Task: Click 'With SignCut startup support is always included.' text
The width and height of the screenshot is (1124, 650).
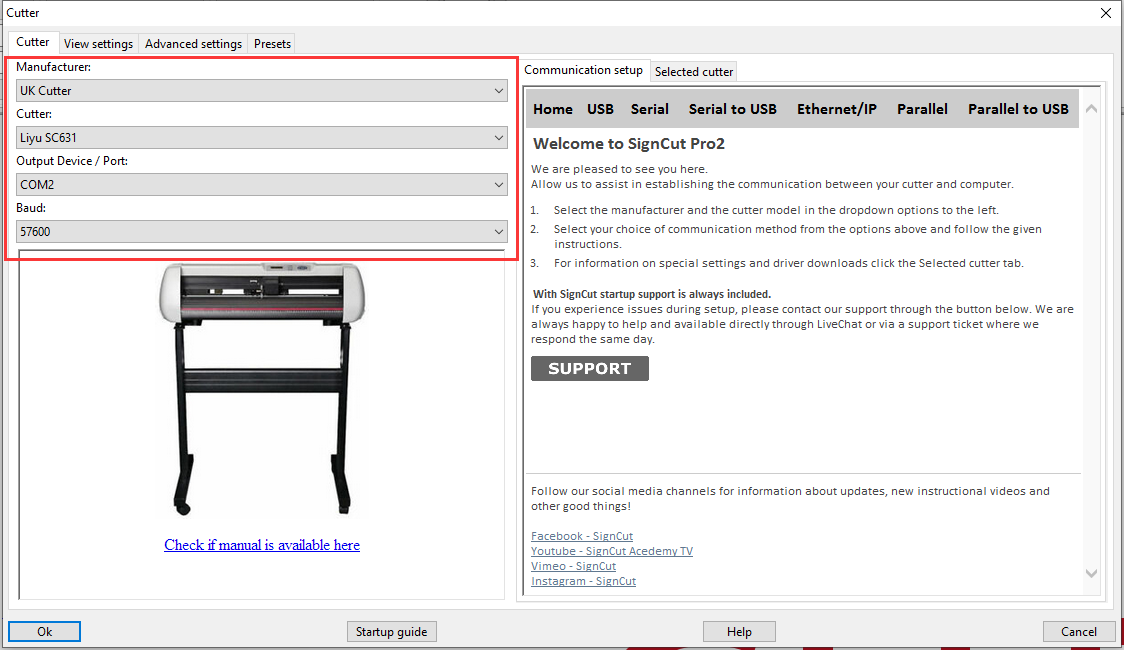Action: coord(652,294)
